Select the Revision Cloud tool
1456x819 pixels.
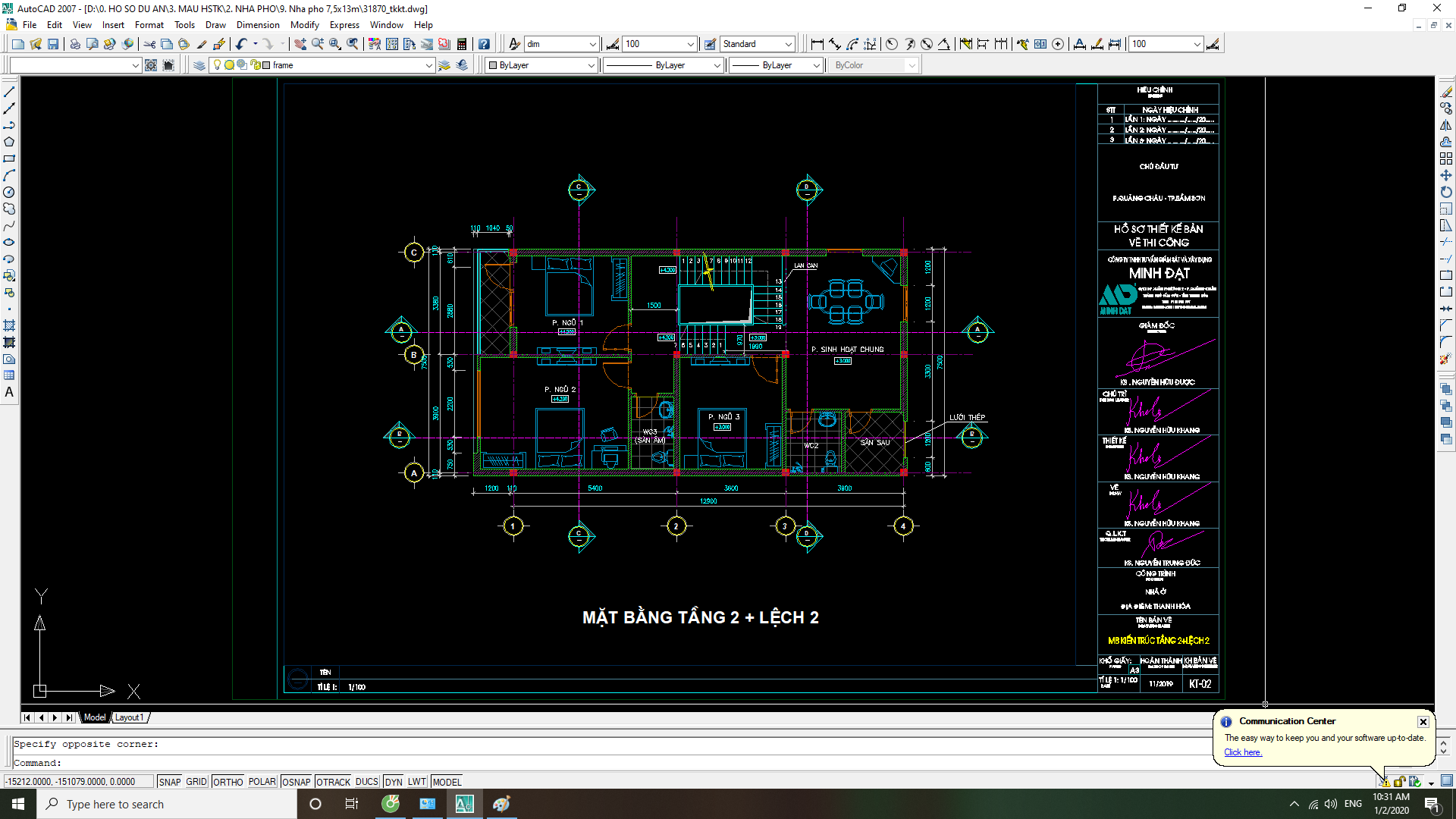pyautogui.click(x=9, y=209)
